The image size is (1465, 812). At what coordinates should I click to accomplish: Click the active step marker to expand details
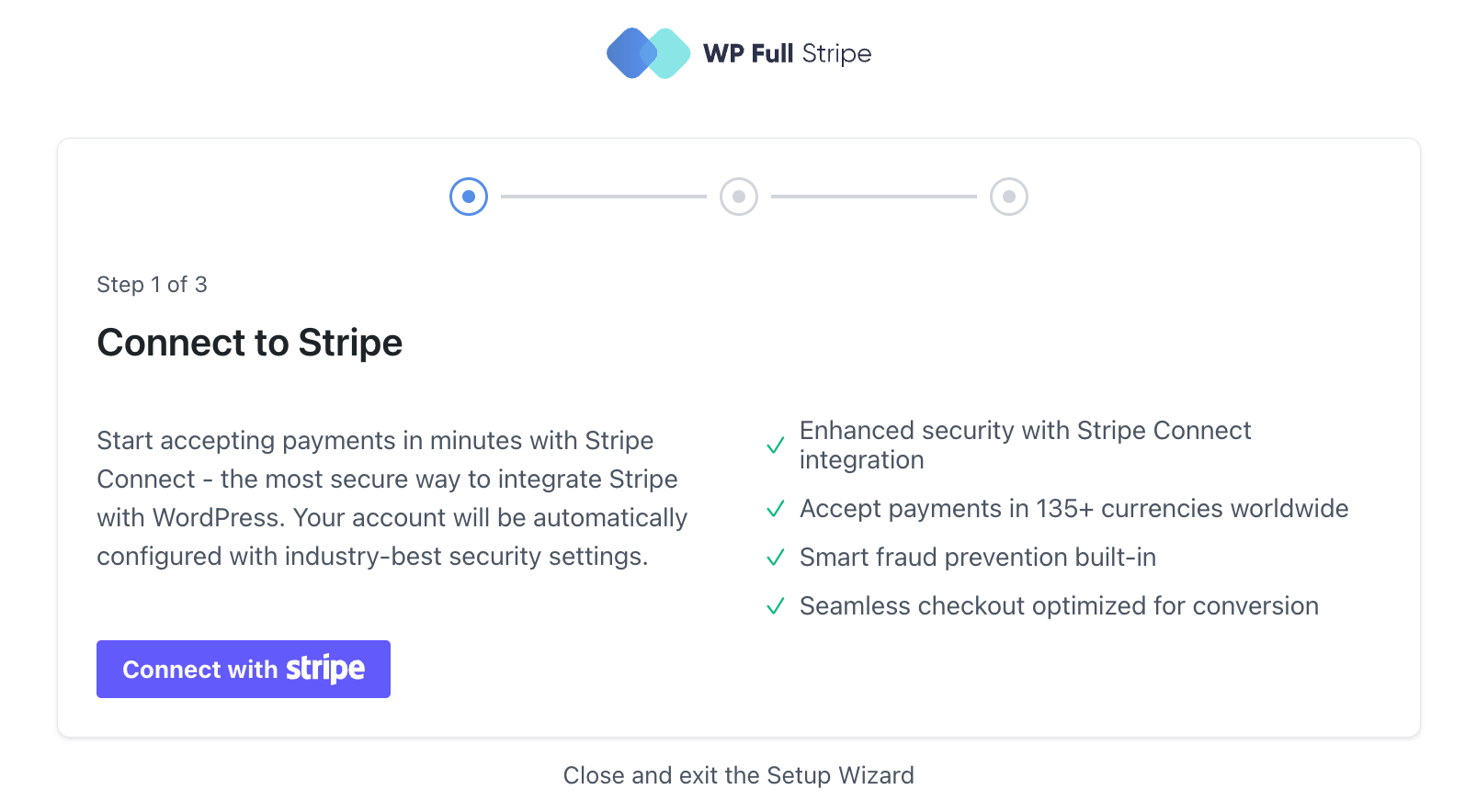tap(469, 196)
